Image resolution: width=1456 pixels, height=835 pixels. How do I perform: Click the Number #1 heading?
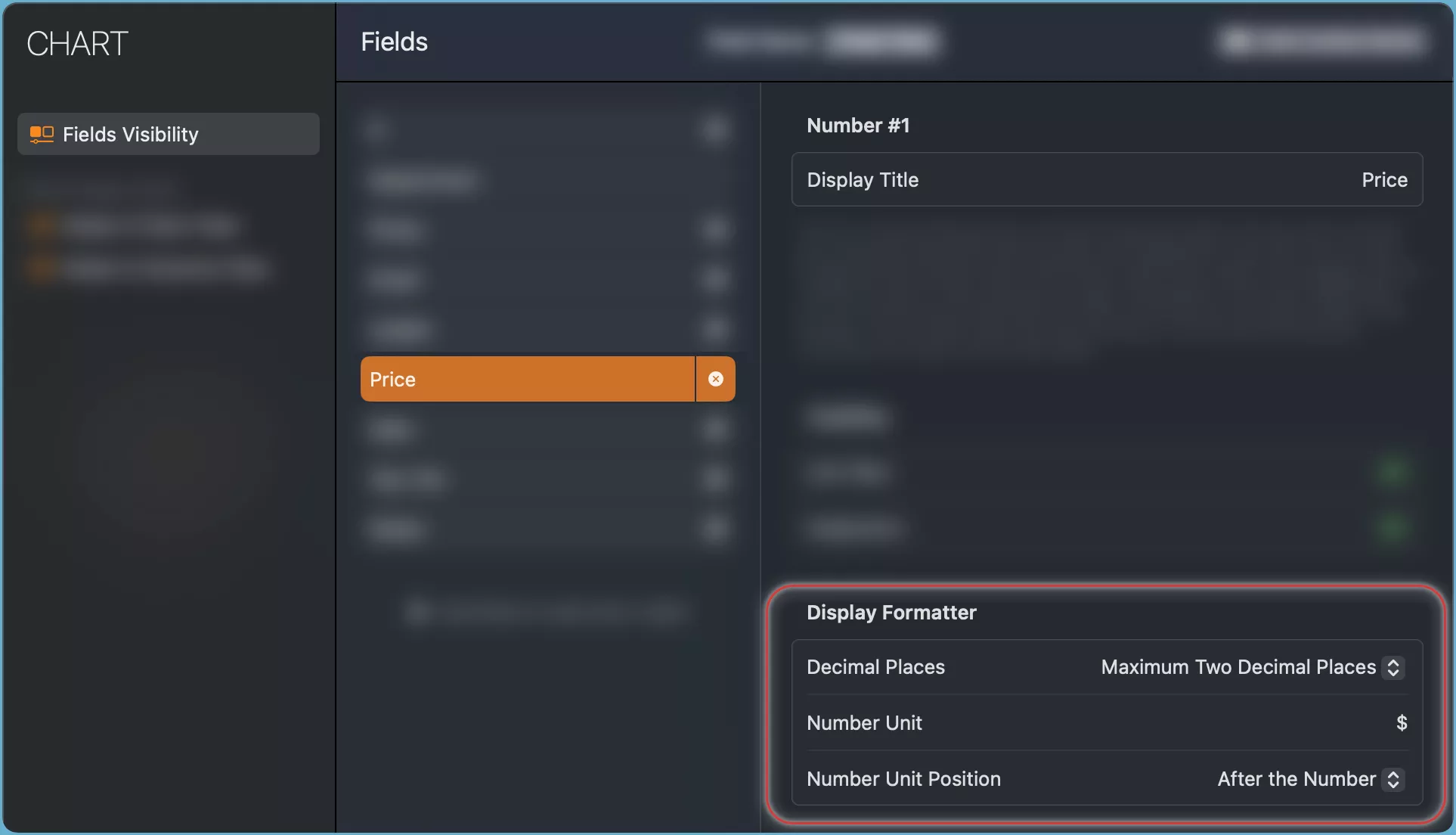click(858, 126)
